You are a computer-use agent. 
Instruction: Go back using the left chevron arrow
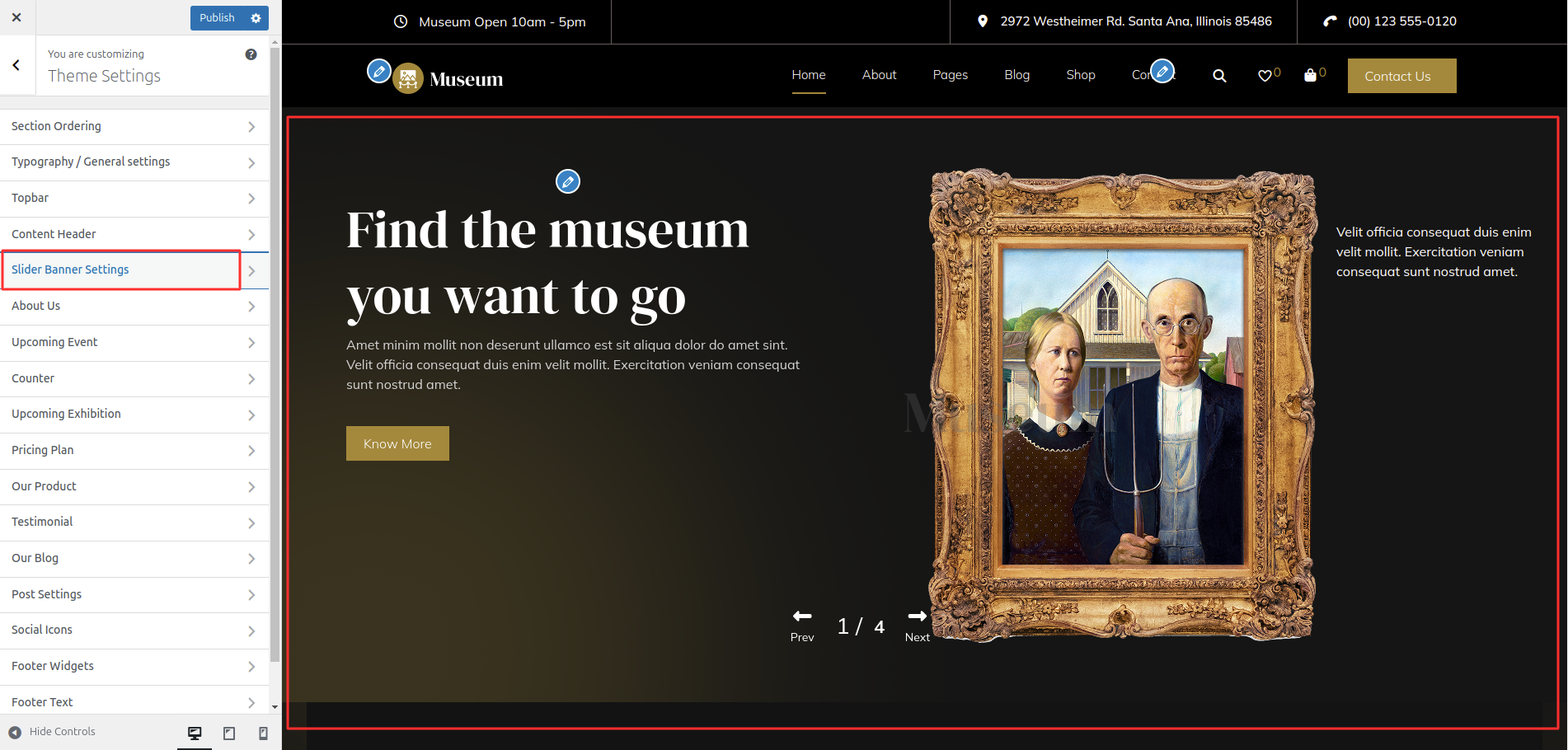click(16, 65)
